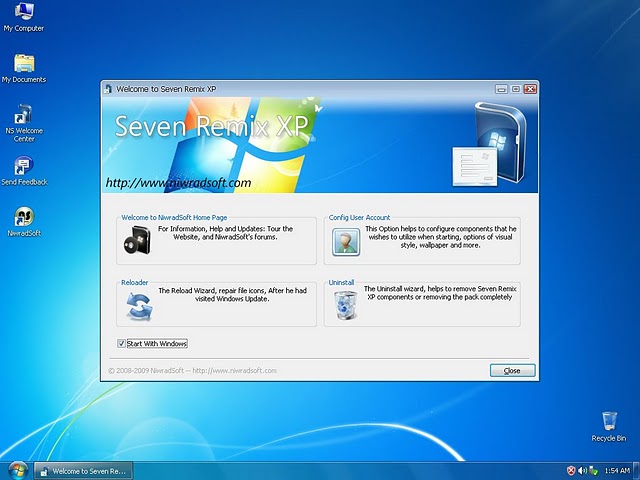Open the Start orb menu
Viewport: 640px width, 480px height.
[17, 471]
